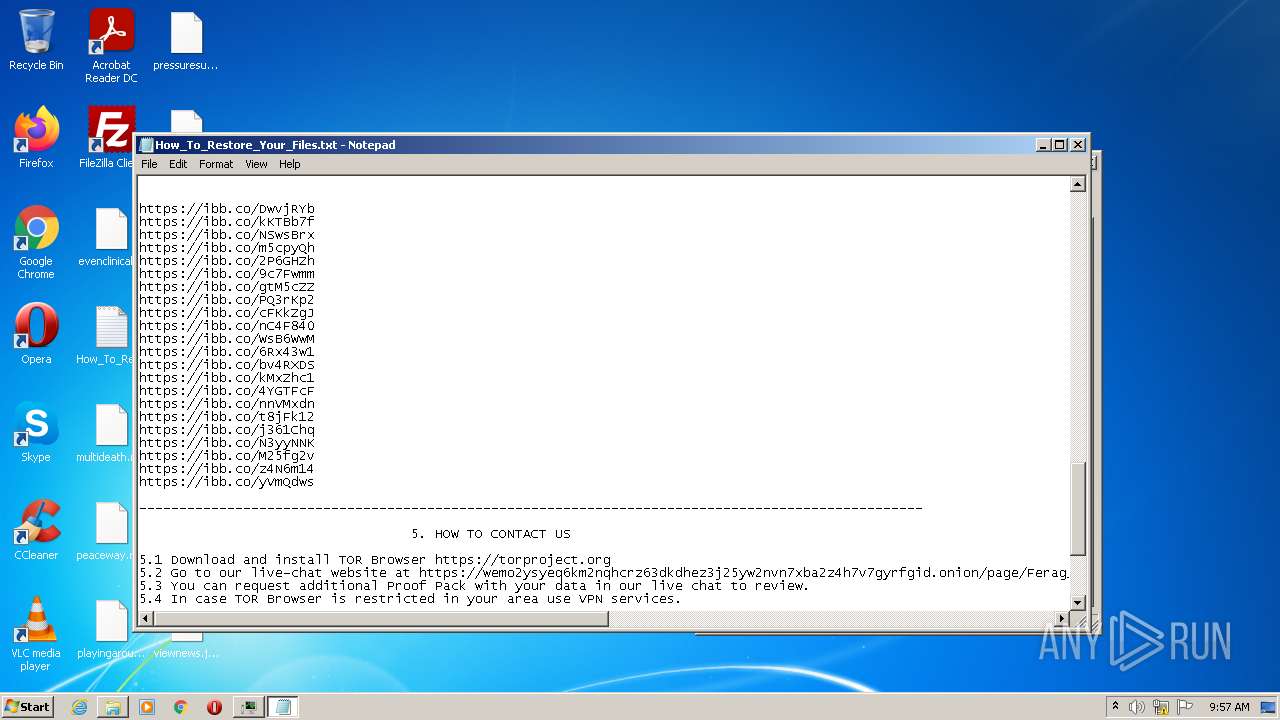The image size is (1280, 720).
Task: Open the volume speaker tray icon
Action: tap(1137, 707)
